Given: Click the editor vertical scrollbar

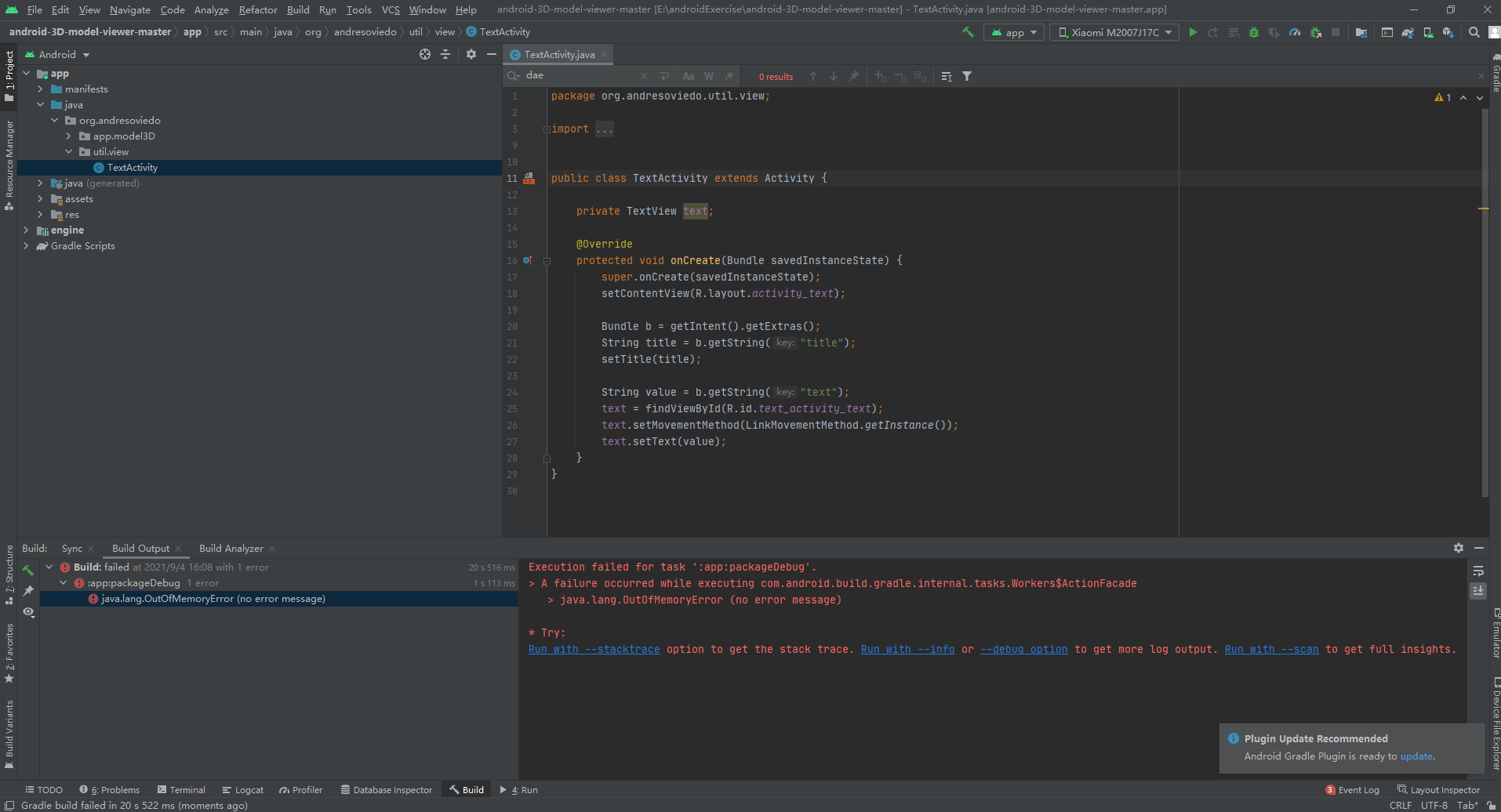Looking at the screenshot, I should pos(1485,302).
